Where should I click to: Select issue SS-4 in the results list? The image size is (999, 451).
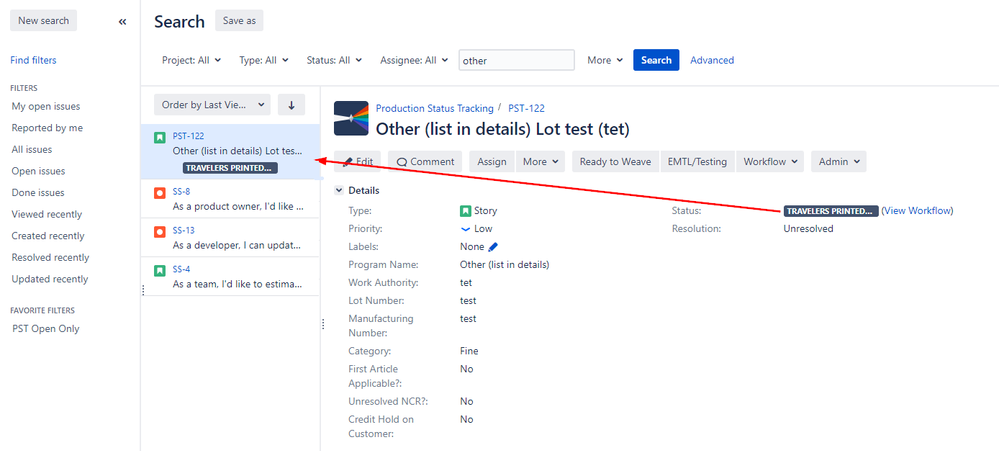pos(230,276)
